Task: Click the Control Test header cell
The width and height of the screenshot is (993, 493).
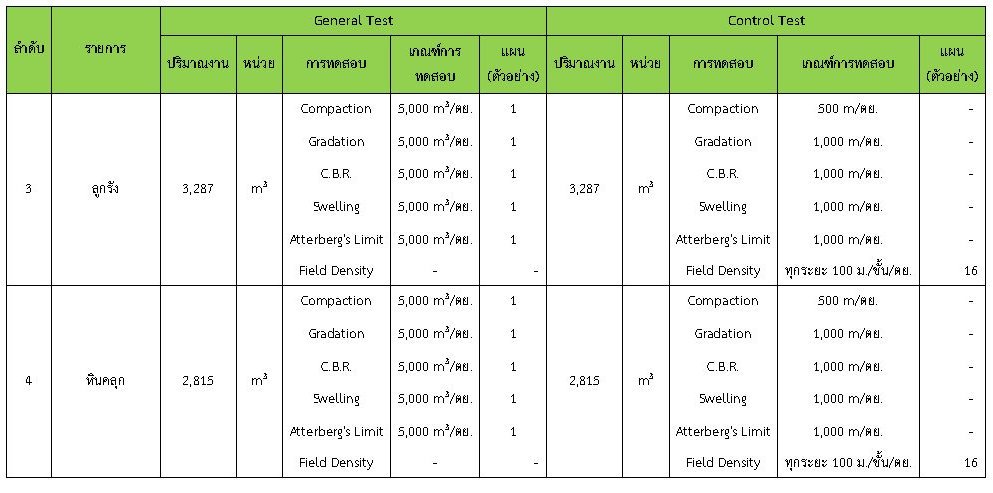Action: click(768, 20)
